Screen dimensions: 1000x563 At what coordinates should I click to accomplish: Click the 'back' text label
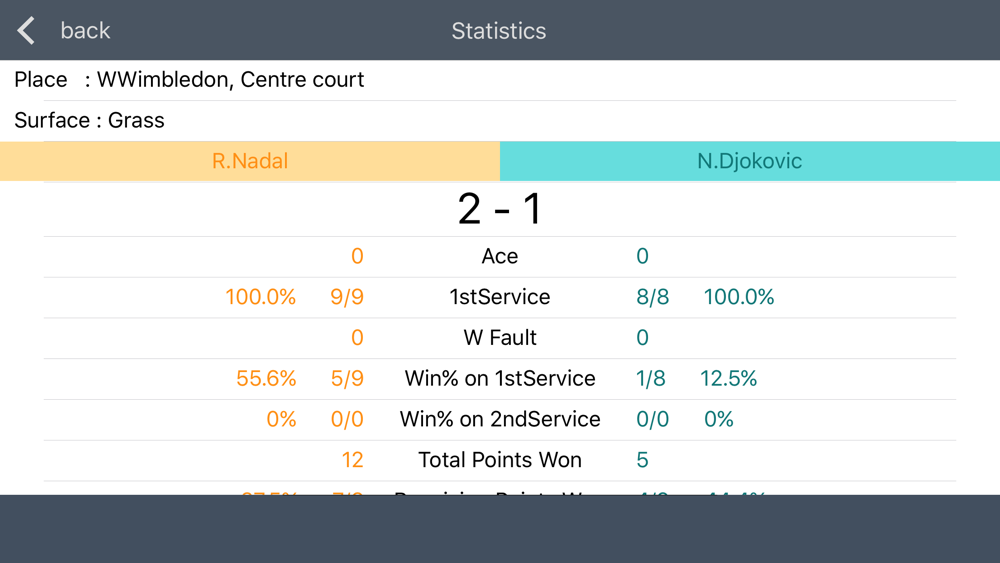click(85, 31)
